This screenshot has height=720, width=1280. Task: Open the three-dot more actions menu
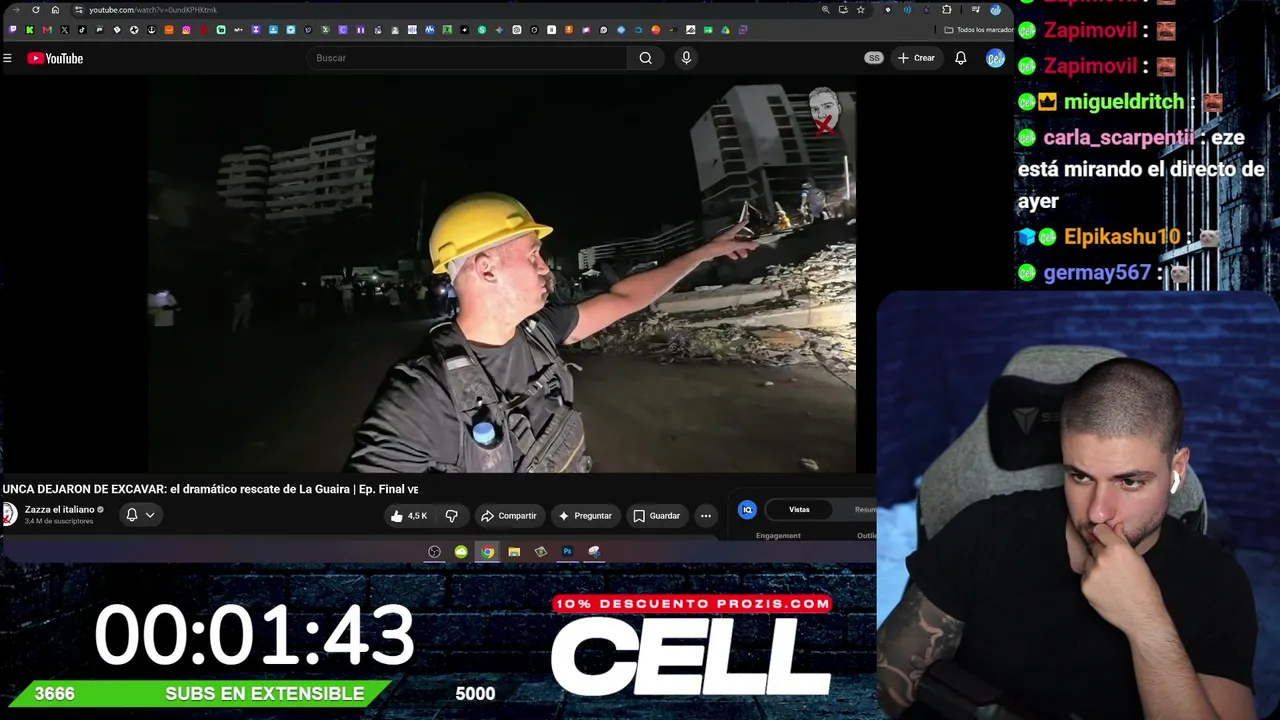coord(706,516)
